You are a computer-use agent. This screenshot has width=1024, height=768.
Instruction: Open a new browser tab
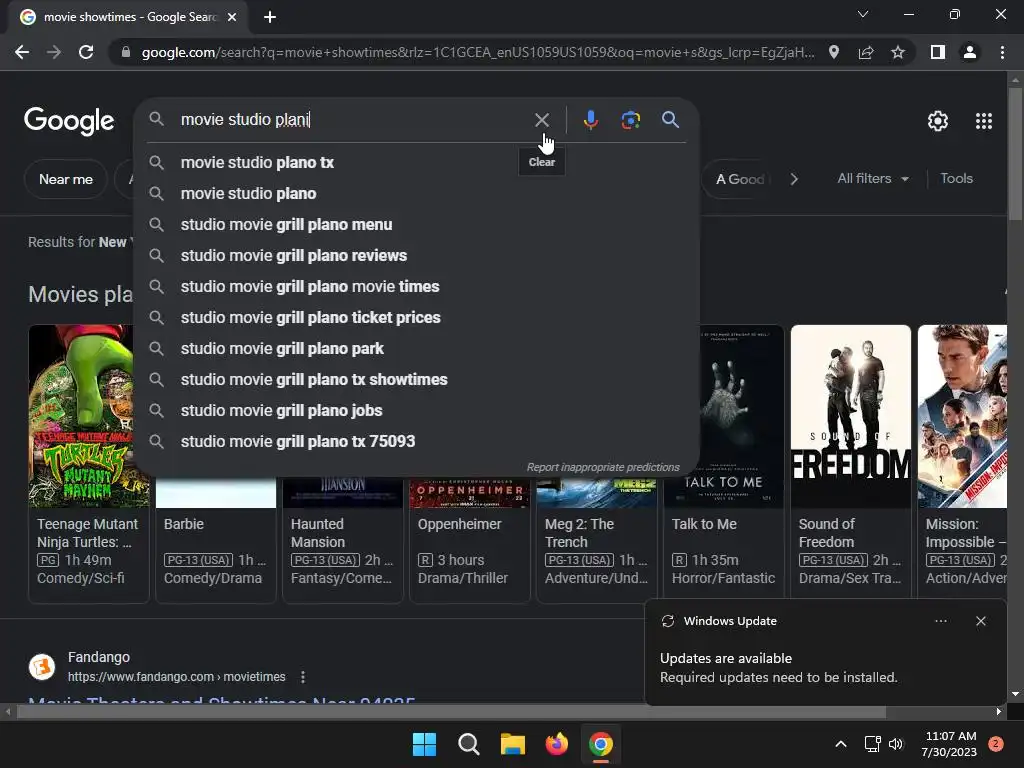270,17
